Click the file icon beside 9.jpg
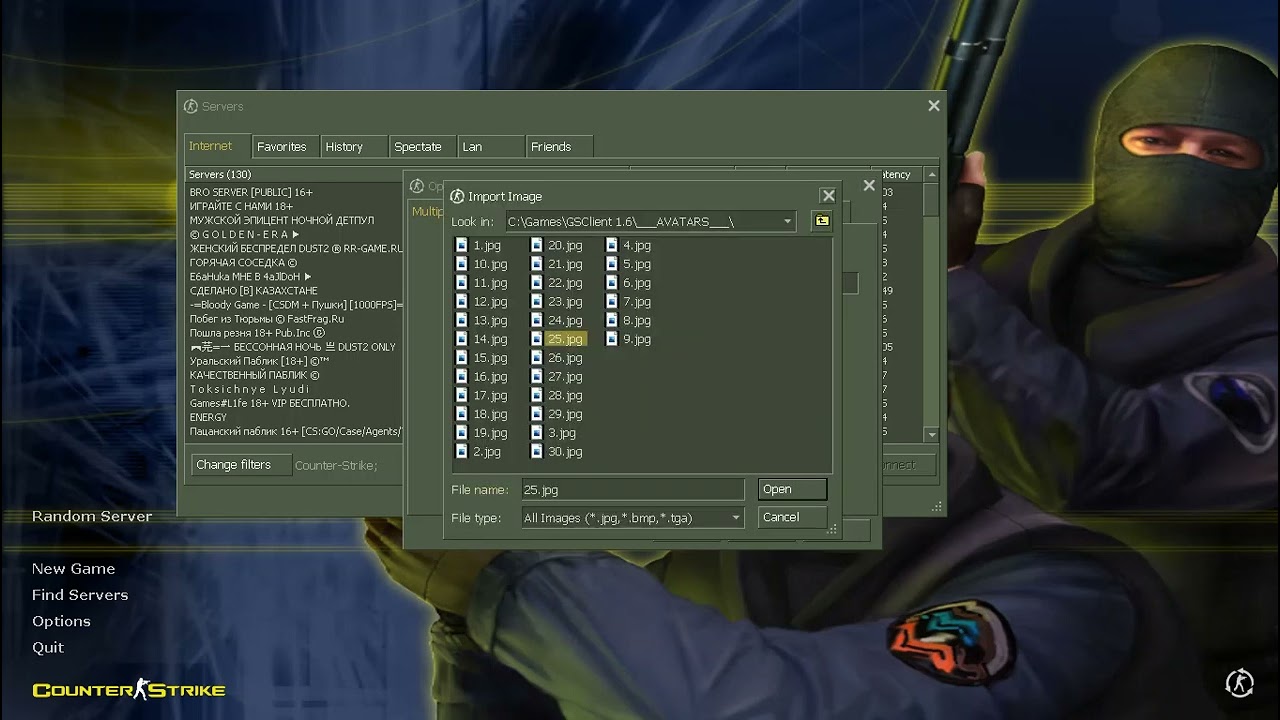The image size is (1280, 720). click(611, 339)
